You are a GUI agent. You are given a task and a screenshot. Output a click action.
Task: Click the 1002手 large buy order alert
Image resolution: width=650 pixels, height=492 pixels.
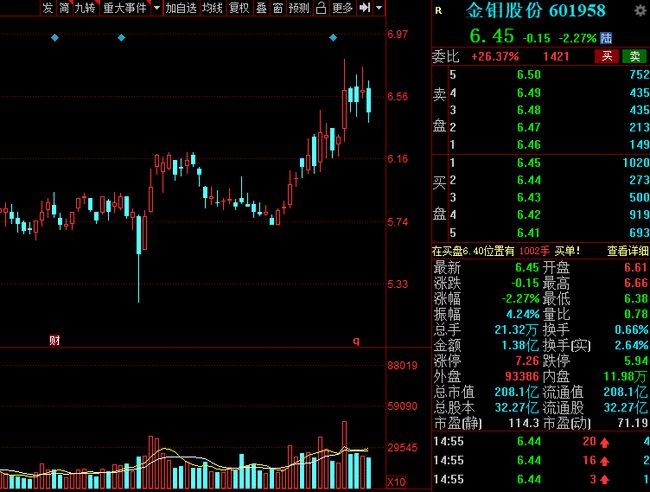tap(534, 250)
